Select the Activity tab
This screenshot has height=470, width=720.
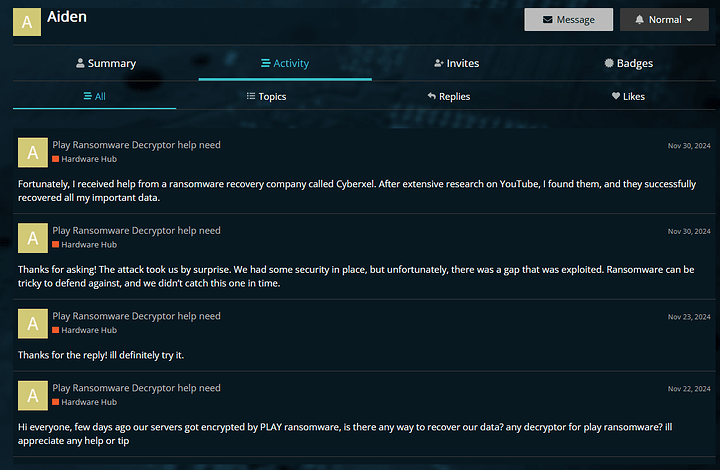pyautogui.click(x=285, y=63)
